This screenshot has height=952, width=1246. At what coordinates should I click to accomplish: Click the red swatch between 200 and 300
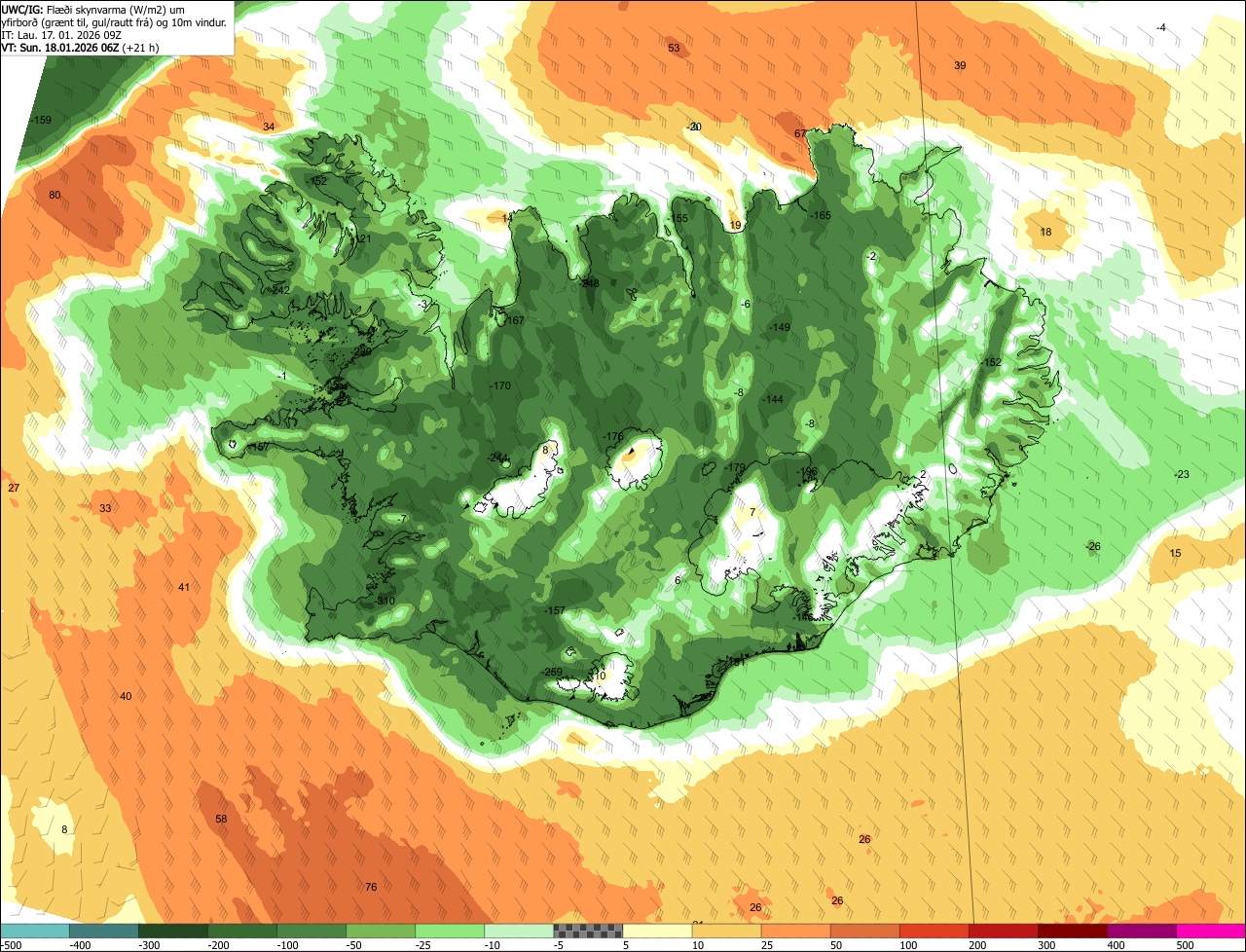1003,931
